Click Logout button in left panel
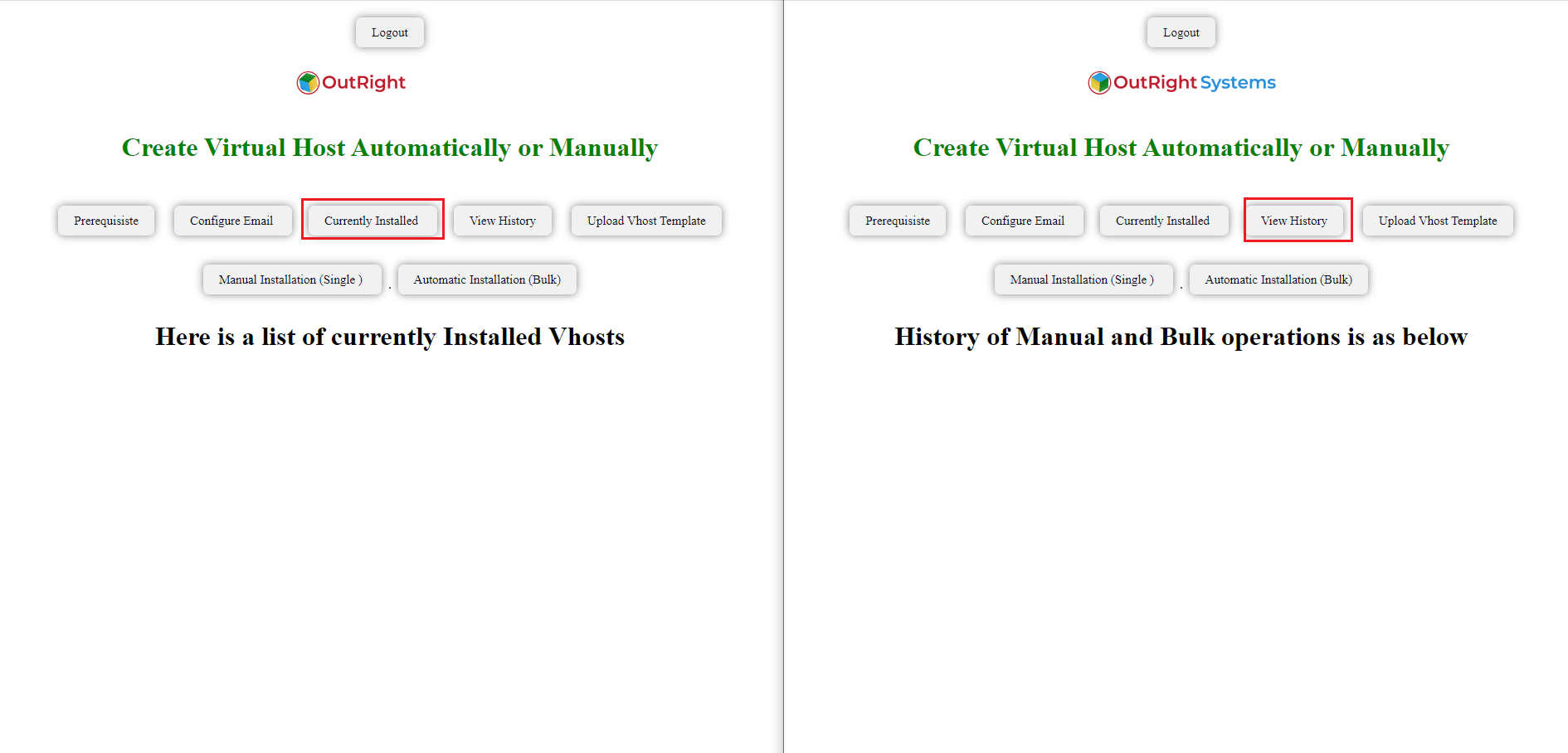1568x753 pixels. pos(390,32)
